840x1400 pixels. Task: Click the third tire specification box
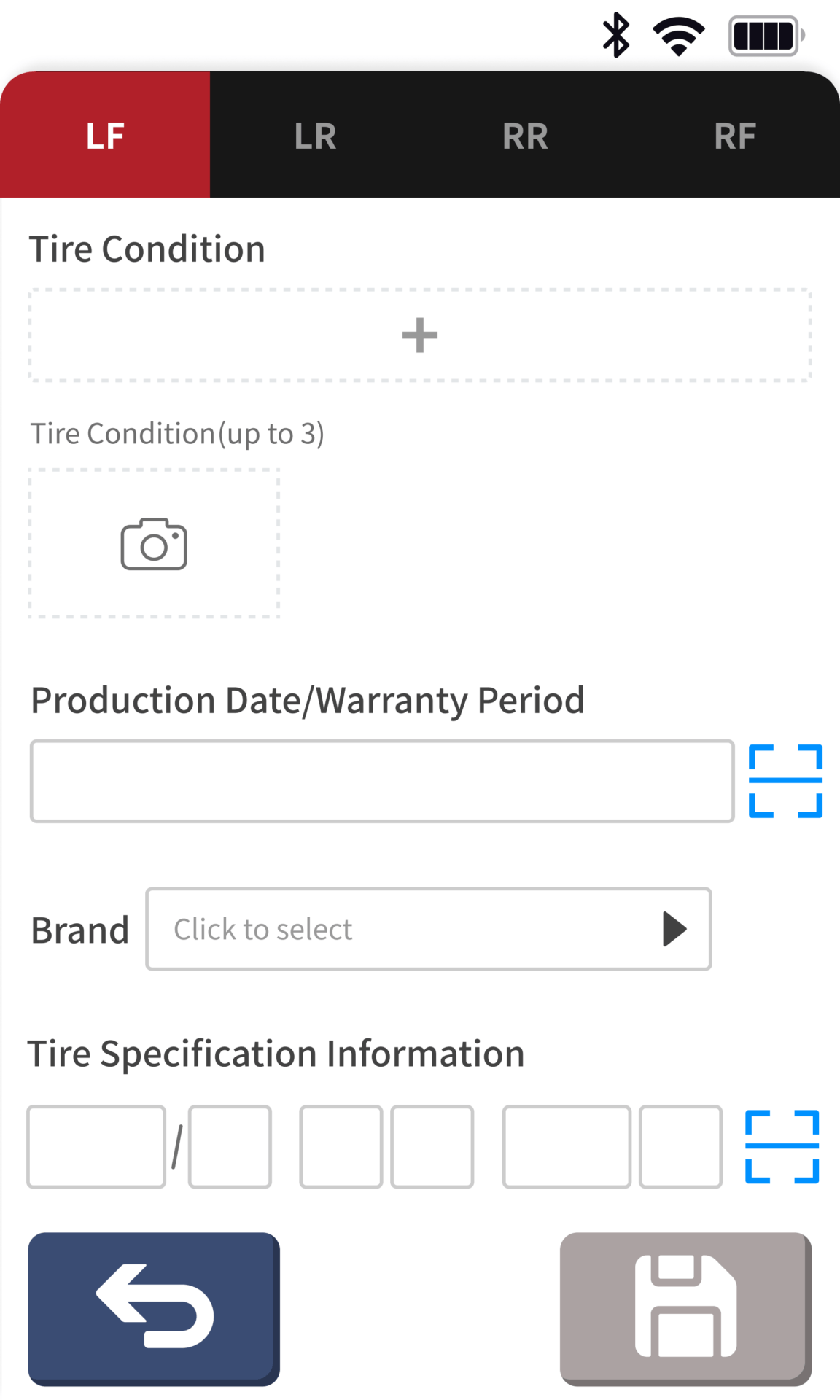tap(341, 1147)
